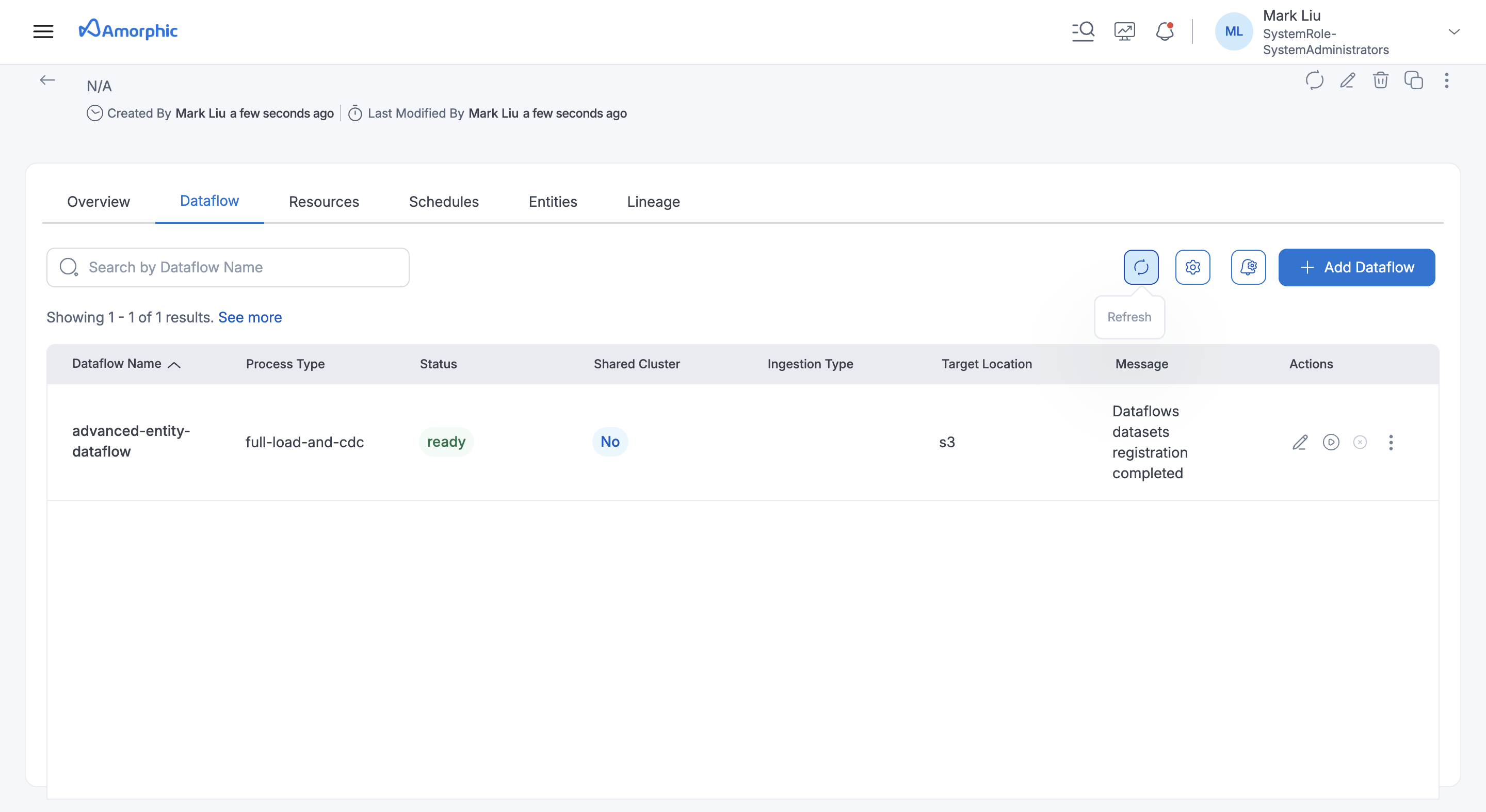Edit advanced-entity-dataflow using its pencil icon

1300,442
